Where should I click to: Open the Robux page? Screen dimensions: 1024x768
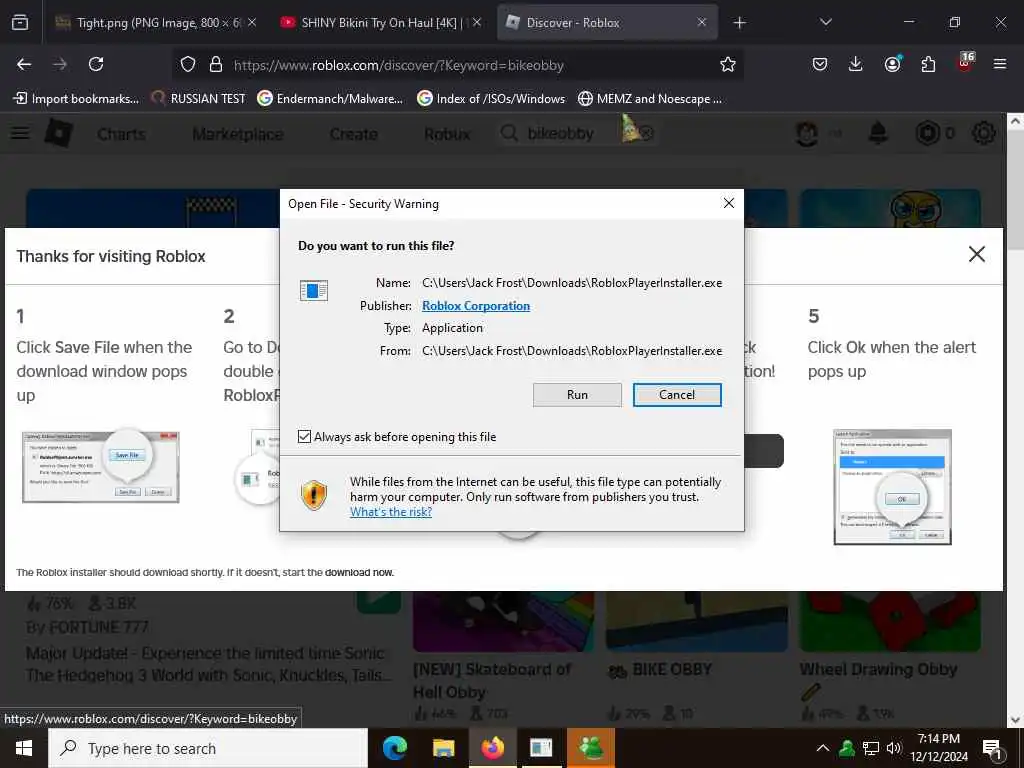coord(447,134)
